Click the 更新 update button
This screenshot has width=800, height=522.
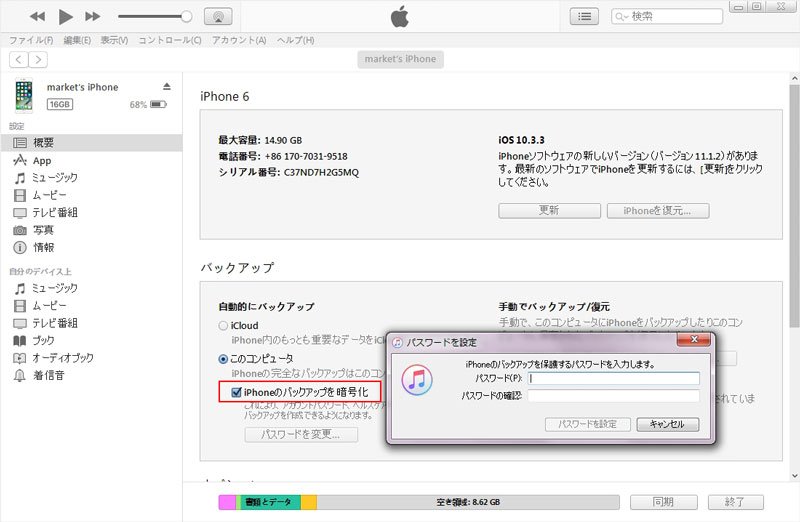549,211
